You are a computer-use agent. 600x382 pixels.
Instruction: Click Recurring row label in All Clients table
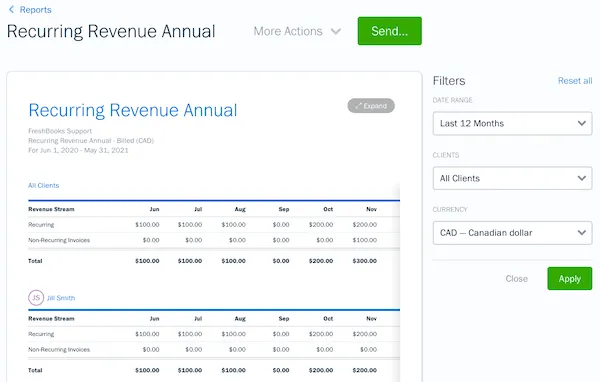coord(41,225)
